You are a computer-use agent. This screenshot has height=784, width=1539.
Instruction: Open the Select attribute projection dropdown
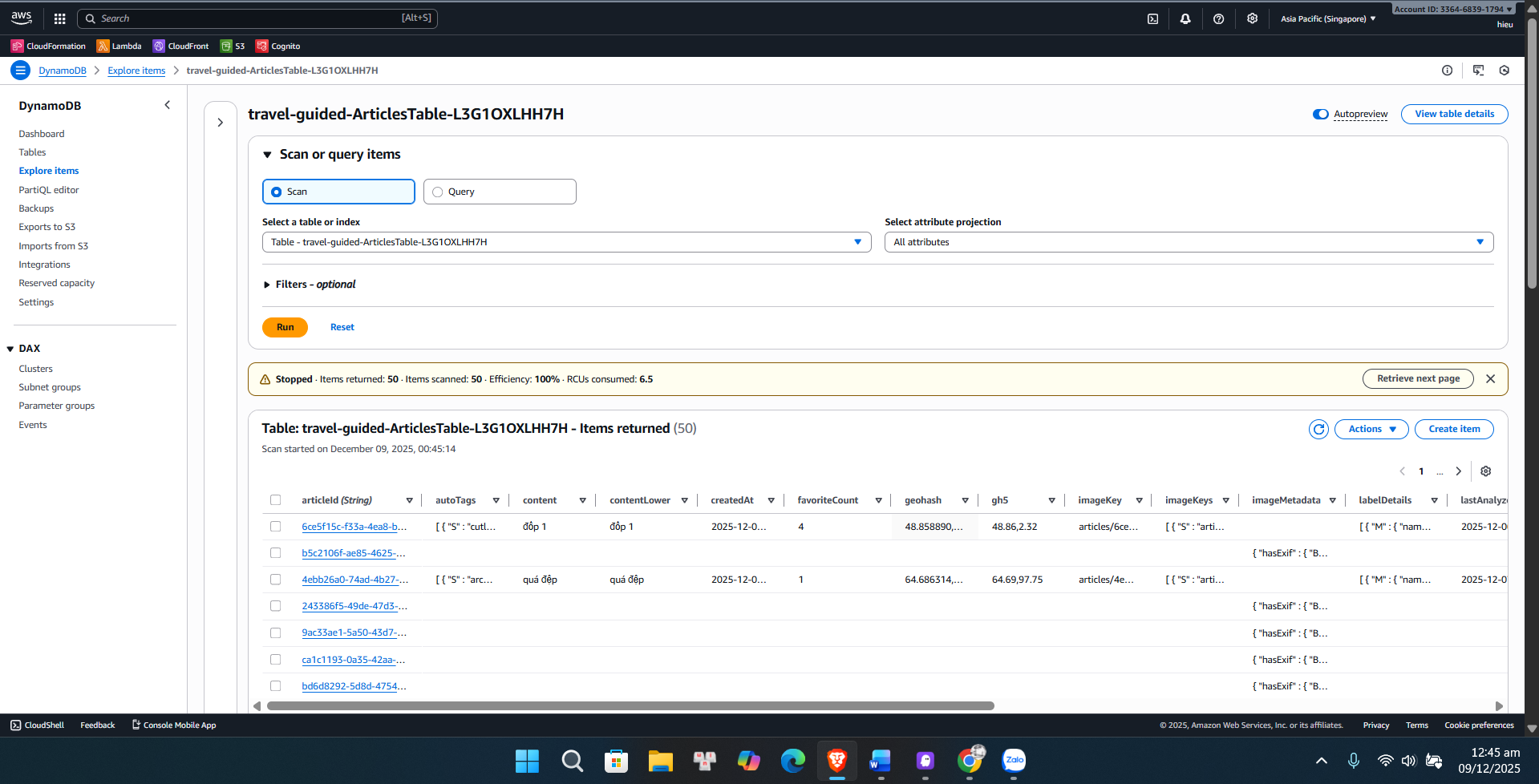coord(1189,242)
